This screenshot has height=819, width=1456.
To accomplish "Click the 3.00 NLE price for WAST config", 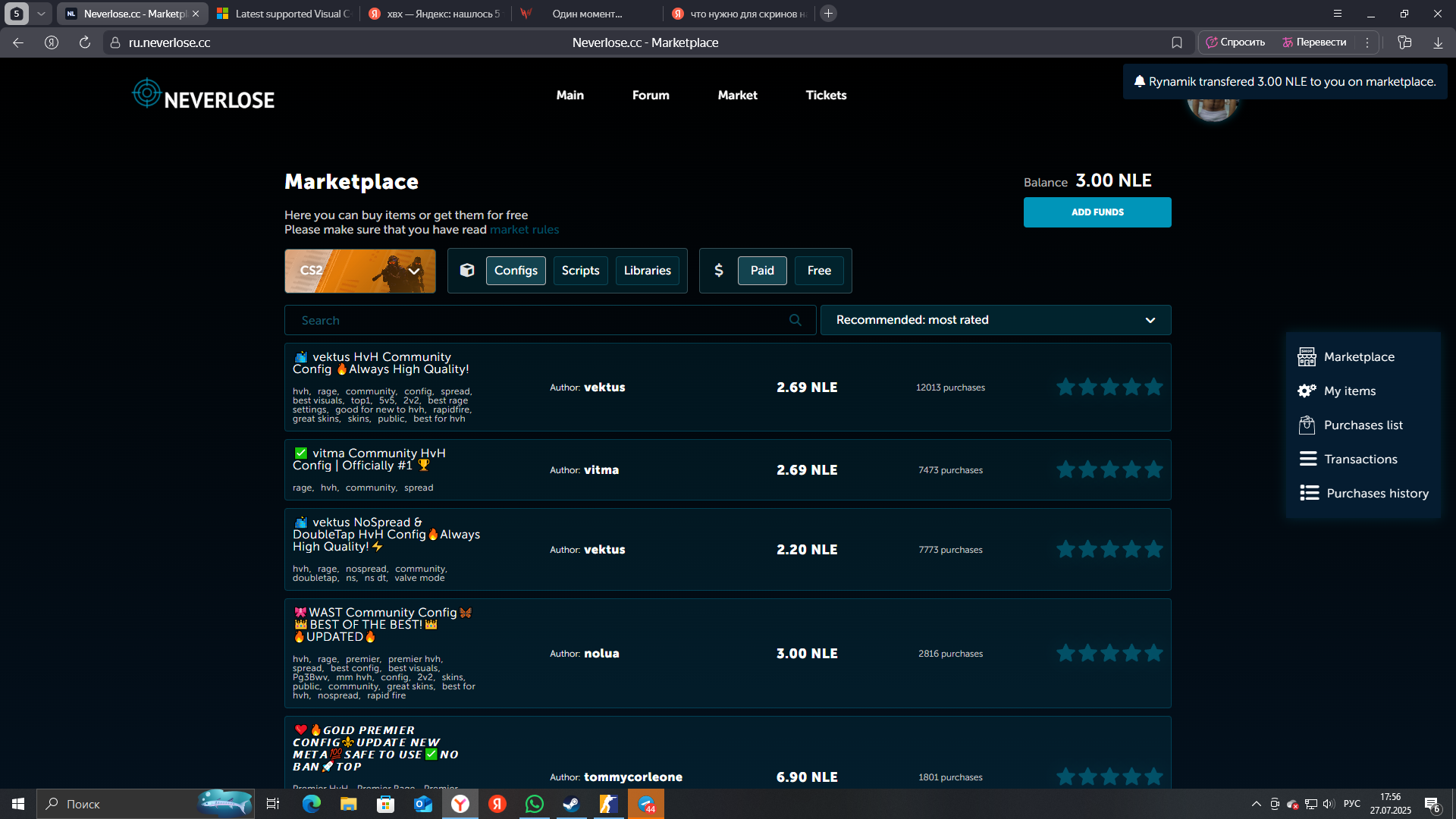I will point(807,654).
